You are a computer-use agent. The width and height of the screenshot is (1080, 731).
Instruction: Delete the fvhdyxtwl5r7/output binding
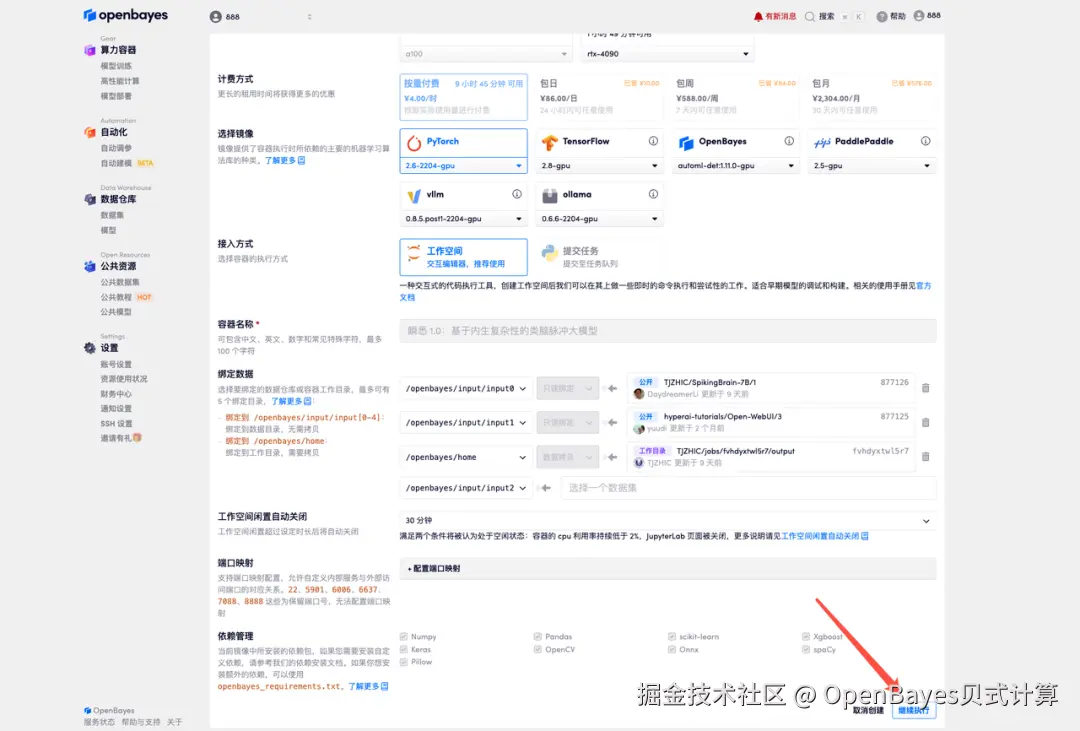click(x=926, y=457)
